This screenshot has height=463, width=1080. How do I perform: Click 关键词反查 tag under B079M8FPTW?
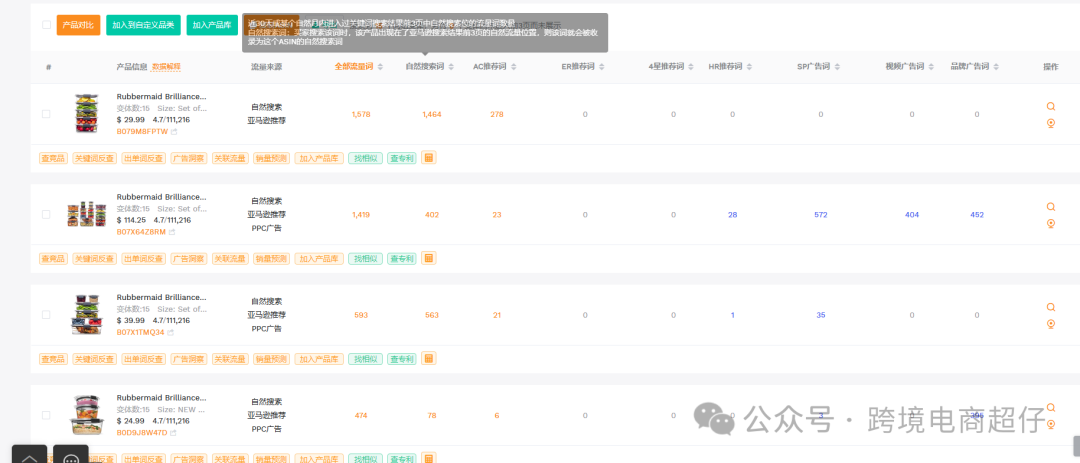[94, 158]
